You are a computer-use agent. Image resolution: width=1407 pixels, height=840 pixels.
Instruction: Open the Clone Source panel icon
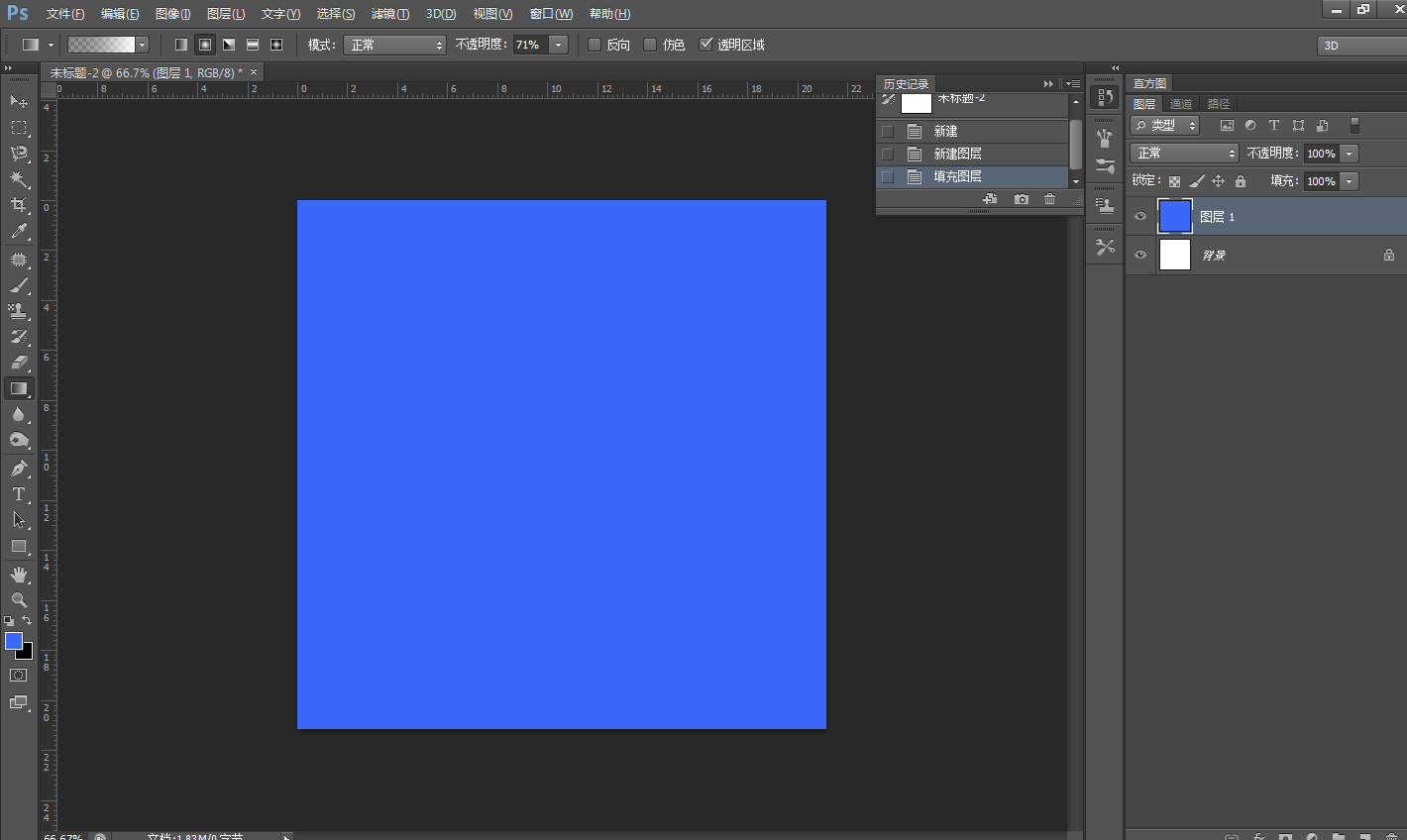(x=1105, y=206)
